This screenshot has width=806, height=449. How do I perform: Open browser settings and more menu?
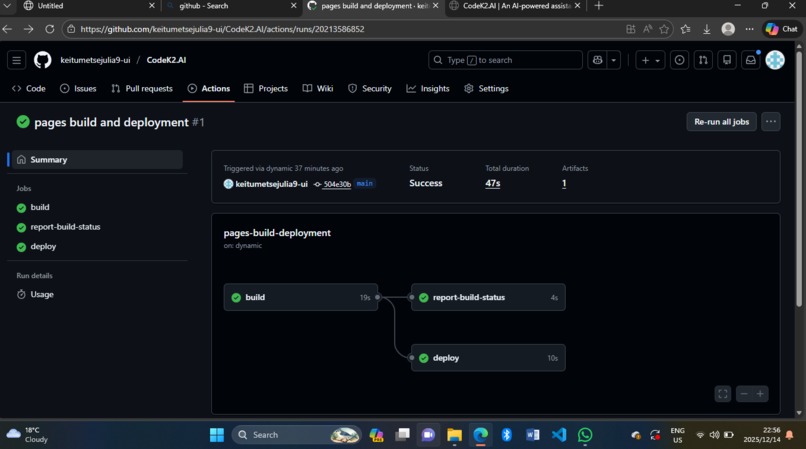(749, 29)
